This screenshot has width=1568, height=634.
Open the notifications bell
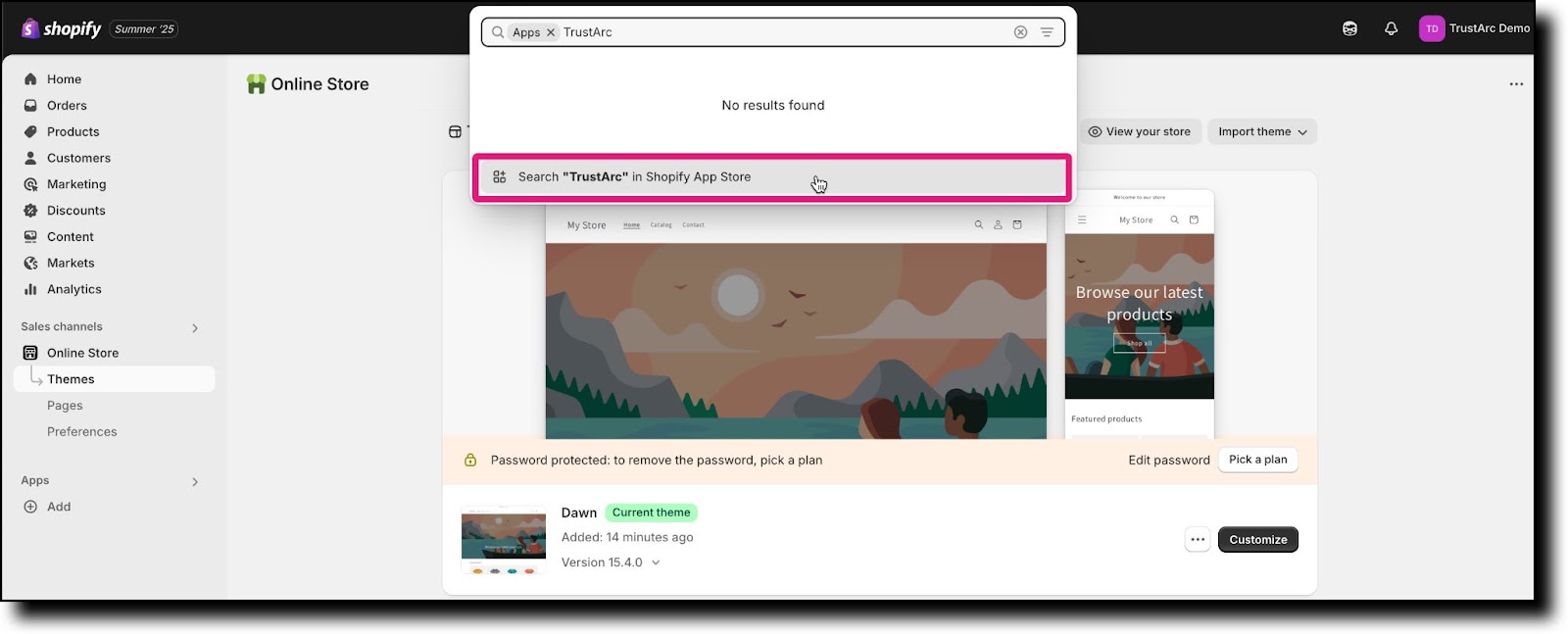pyautogui.click(x=1391, y=28)
